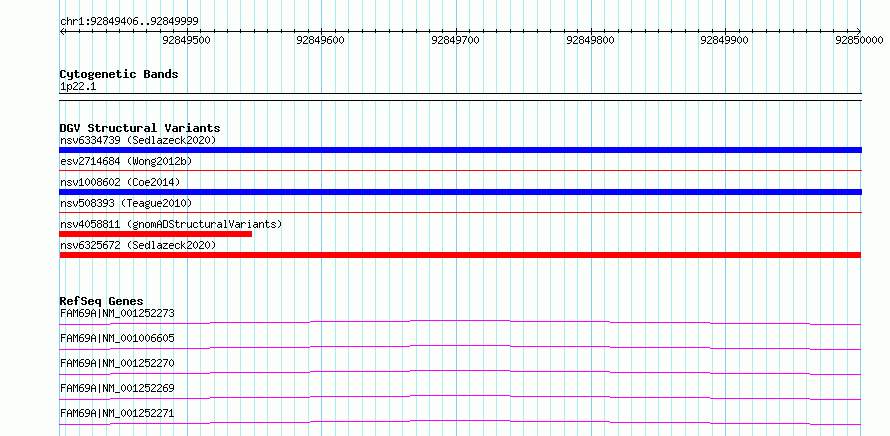This screenshot has height=436, width=890.
Task: Open variant label nsv6325672 (Sedlazeck2020)
Action: tap(138, 245)
